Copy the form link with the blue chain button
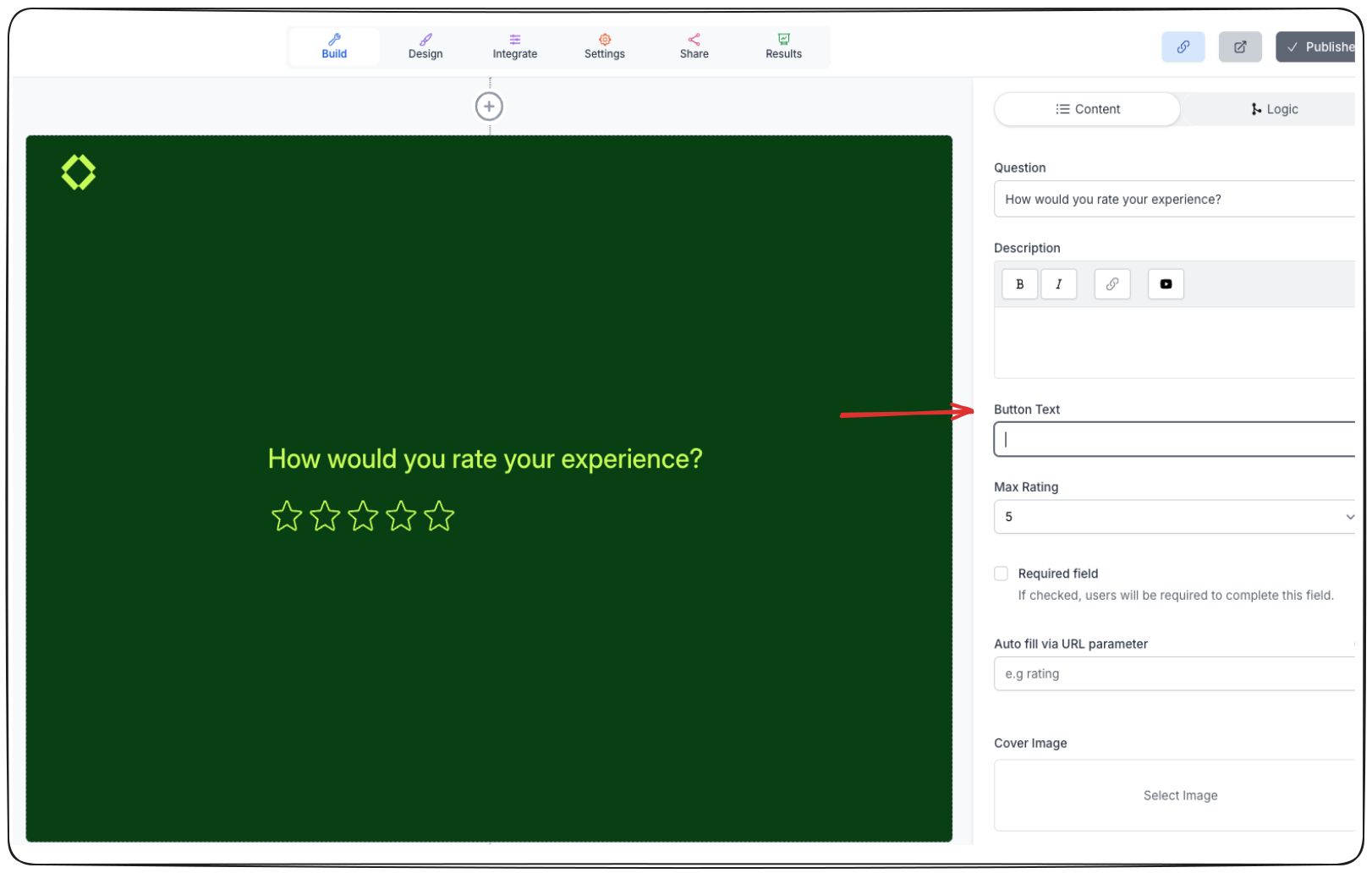 1183,47
